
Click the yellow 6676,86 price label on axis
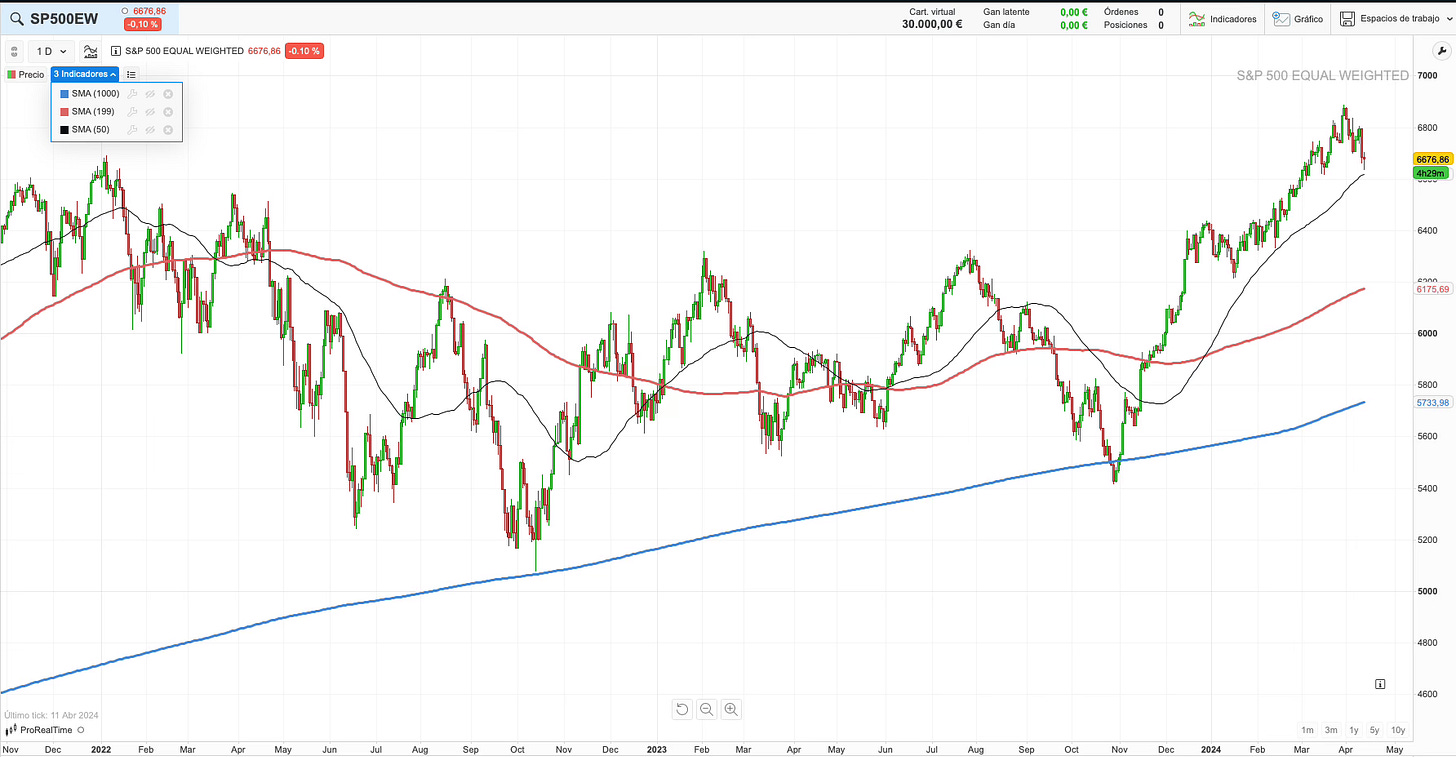(1432, 159)
